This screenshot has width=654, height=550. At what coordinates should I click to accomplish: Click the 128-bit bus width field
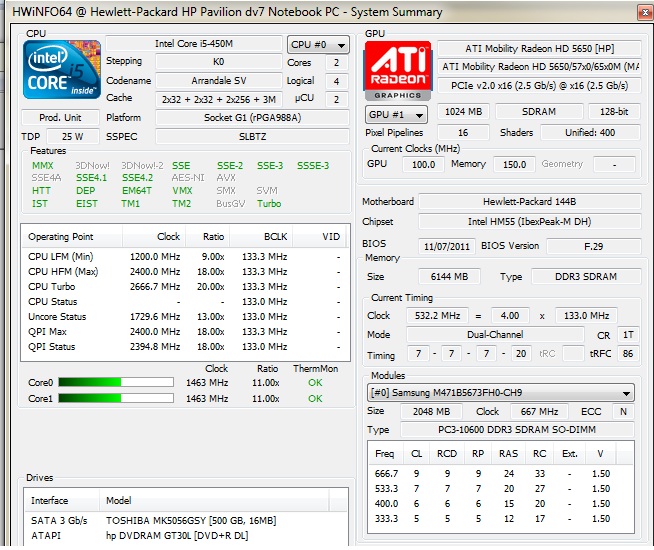point(614,111)
